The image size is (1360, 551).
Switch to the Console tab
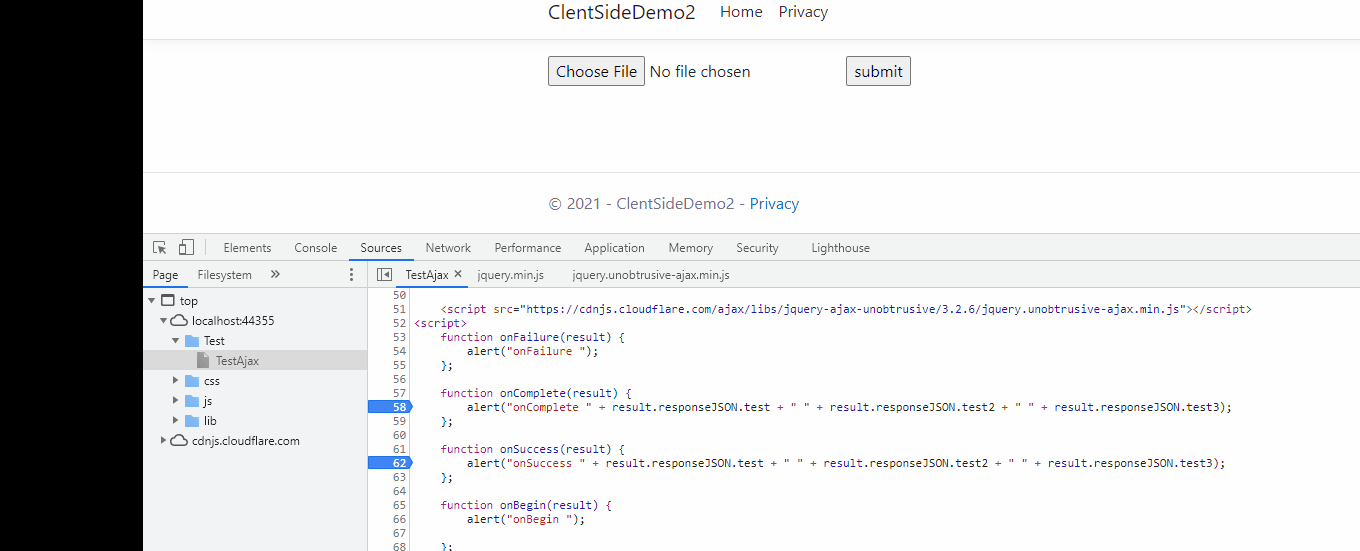click(x=315, y=248)
